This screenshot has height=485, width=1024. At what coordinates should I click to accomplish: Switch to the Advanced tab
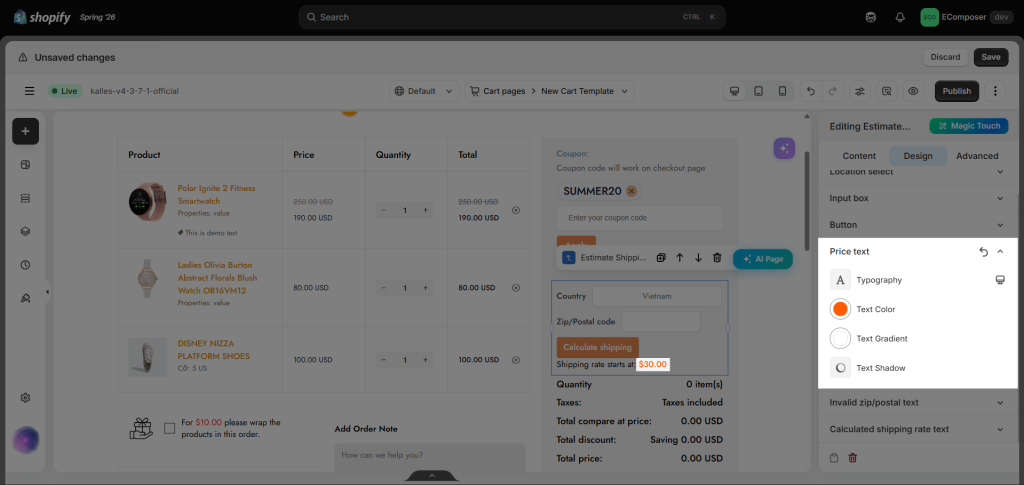[977, 156]
